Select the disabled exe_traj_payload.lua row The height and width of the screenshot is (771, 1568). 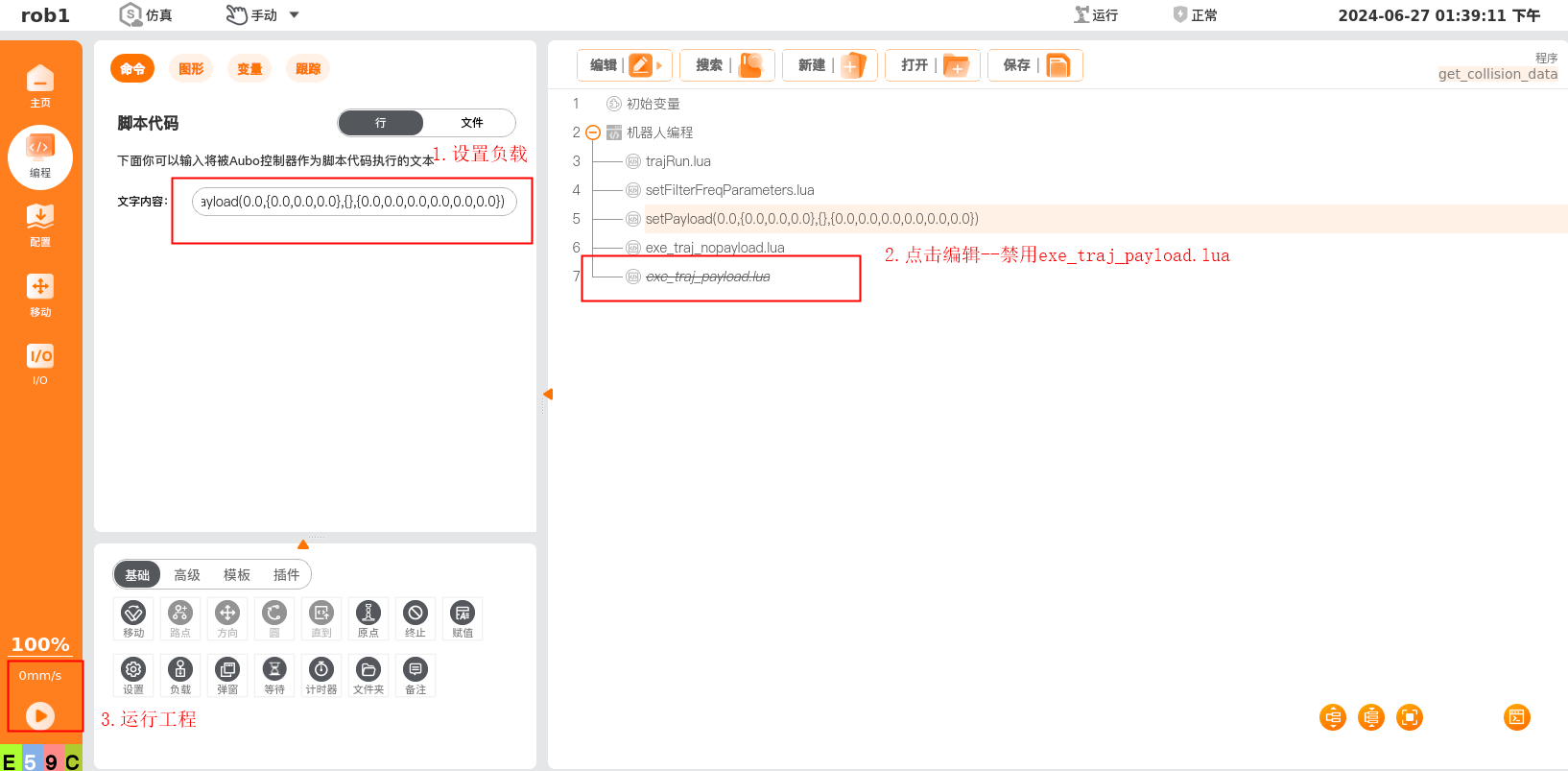point(707,277)
